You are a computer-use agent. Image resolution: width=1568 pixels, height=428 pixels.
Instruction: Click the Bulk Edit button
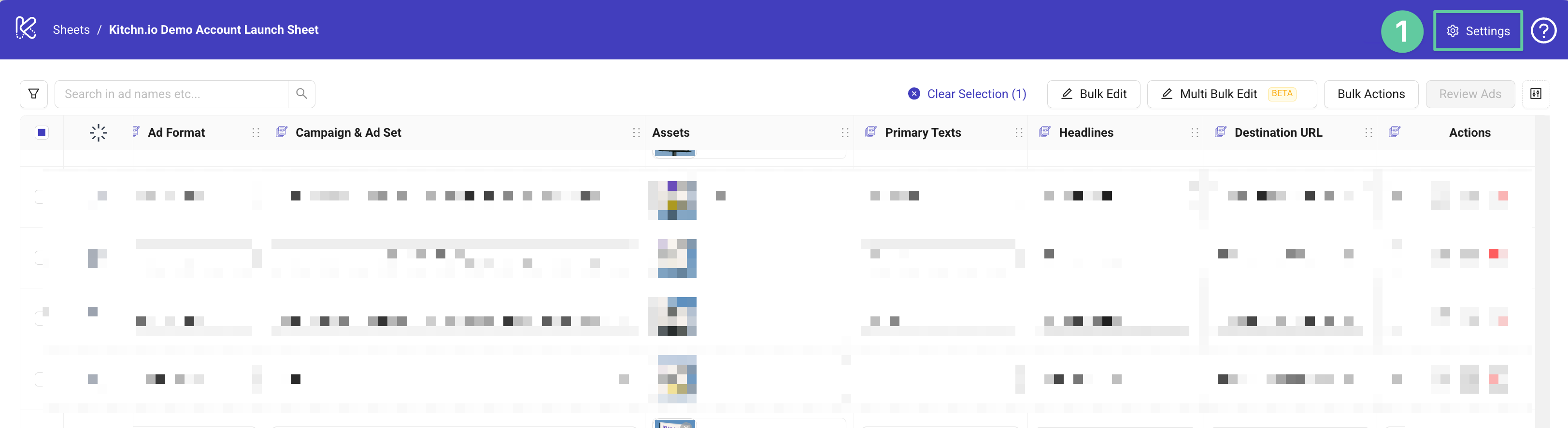(x=1093, y=94)
